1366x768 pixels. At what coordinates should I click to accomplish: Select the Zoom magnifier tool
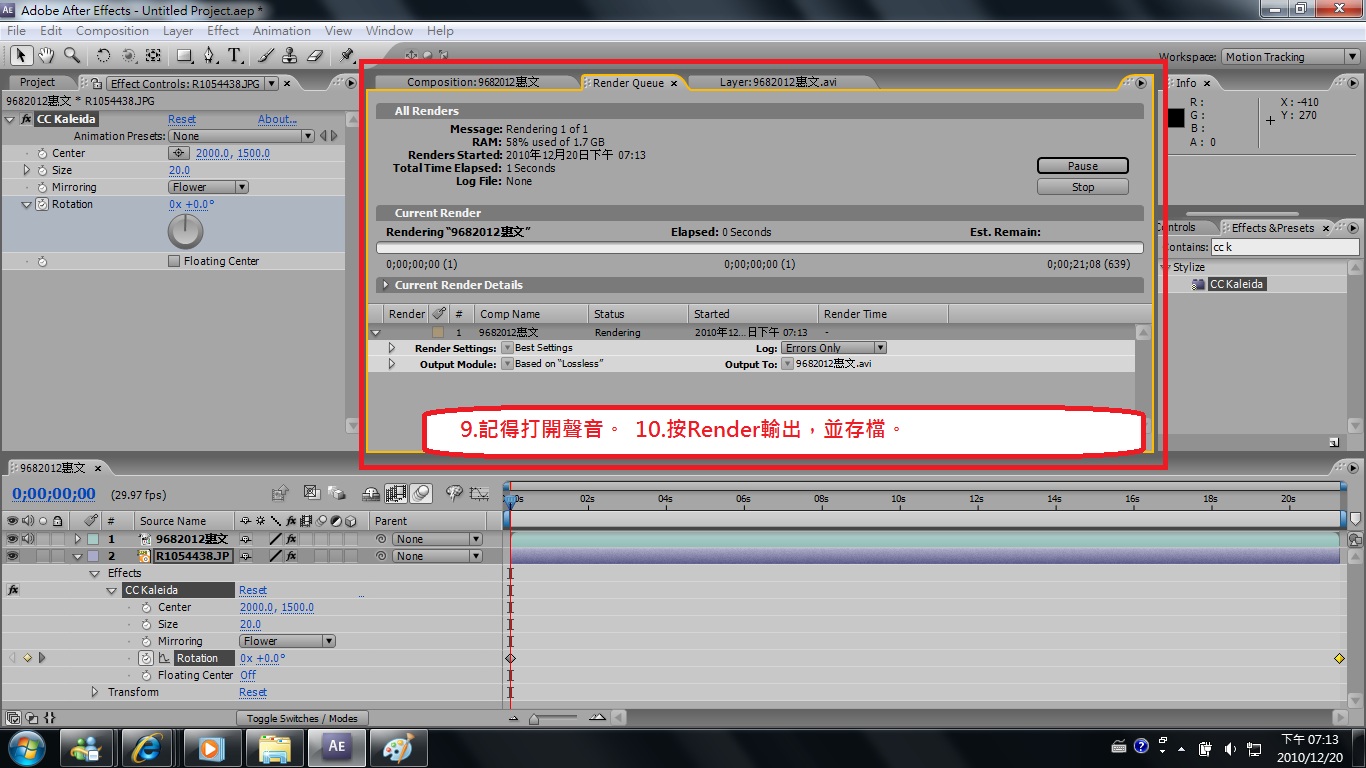point(72,56)
